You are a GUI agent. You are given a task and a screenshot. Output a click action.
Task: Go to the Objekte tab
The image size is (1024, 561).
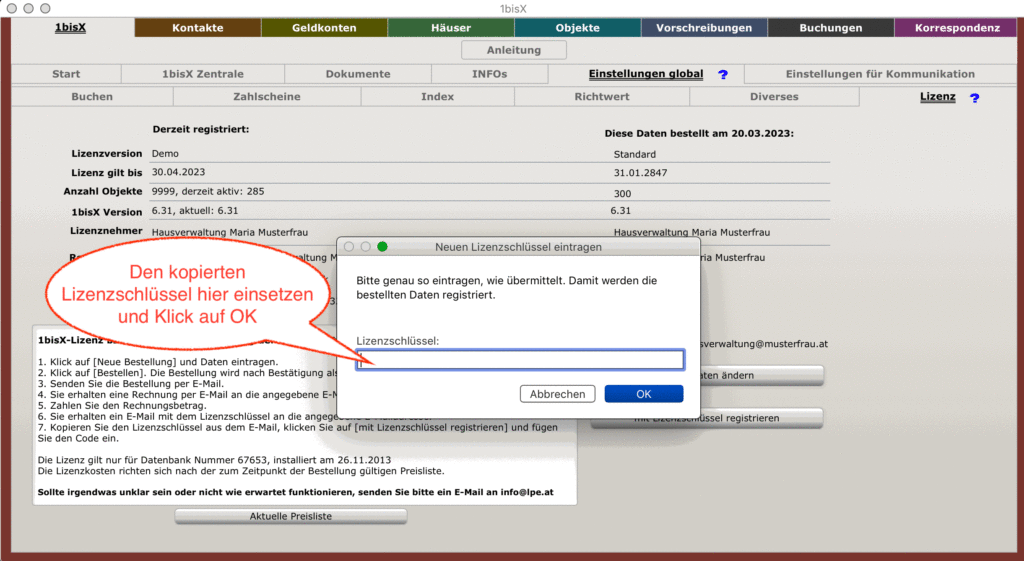point(578,28)
